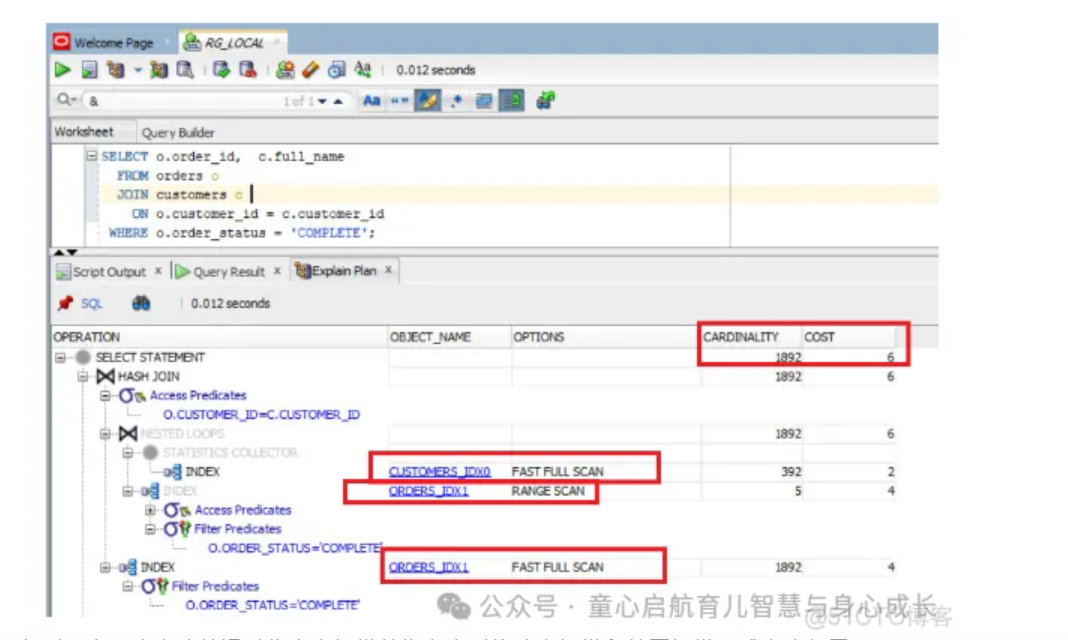Toggle match case Aa in the find bar

(x=372, y=100)
